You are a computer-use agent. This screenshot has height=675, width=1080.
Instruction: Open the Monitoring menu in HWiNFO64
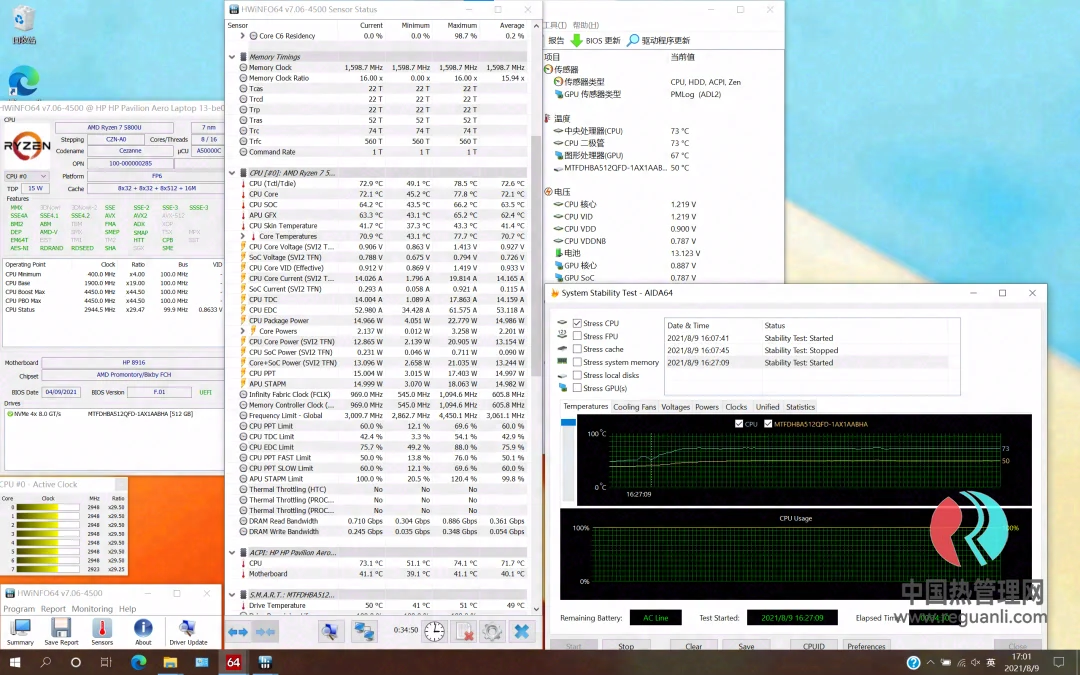(x=92, y=609)
